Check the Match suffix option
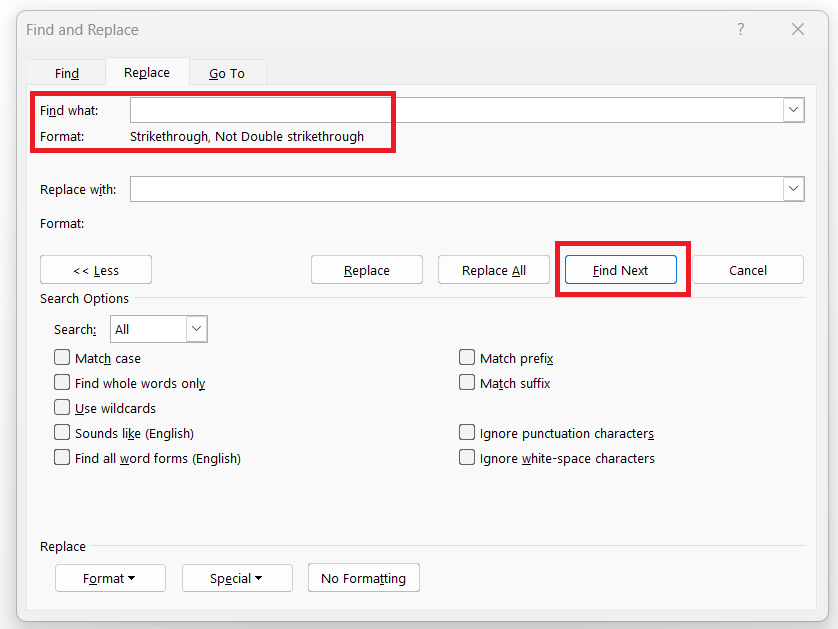Viewport: 838px width, 629px height. click(x=467, y=383)
